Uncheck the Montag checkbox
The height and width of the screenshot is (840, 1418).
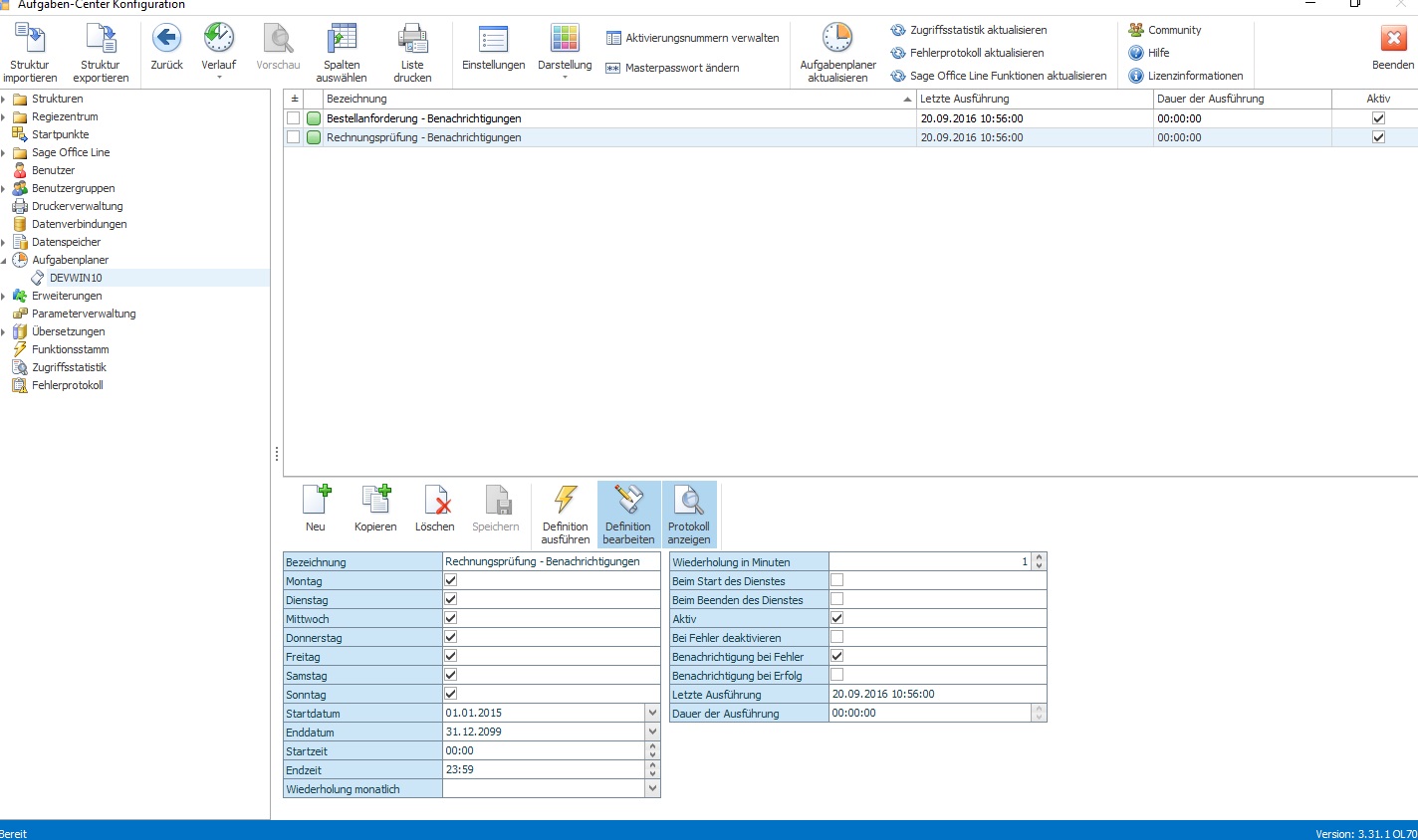coord(451,580)
